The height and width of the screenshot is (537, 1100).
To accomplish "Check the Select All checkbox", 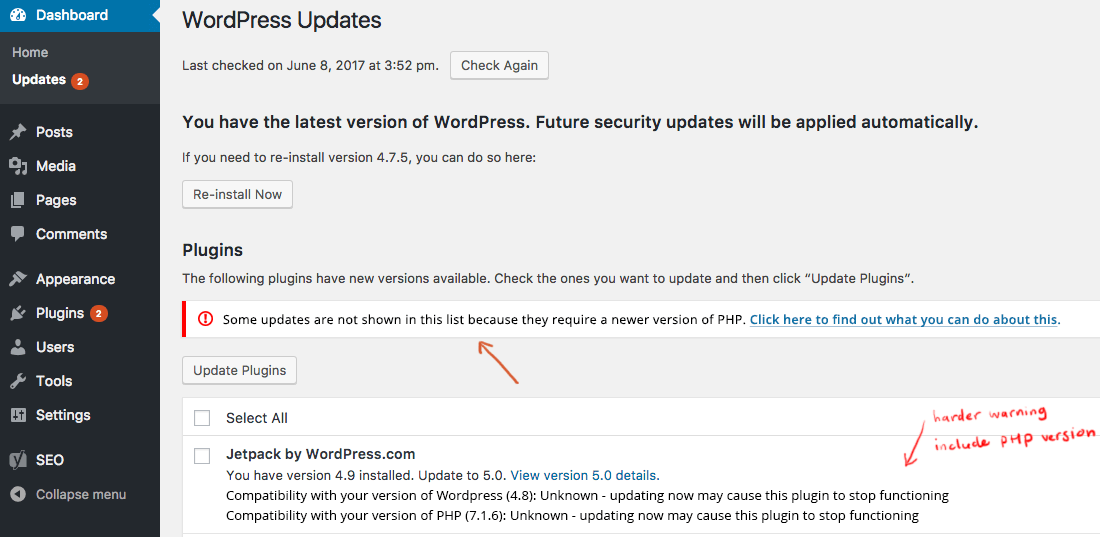I will coord(202,418).
